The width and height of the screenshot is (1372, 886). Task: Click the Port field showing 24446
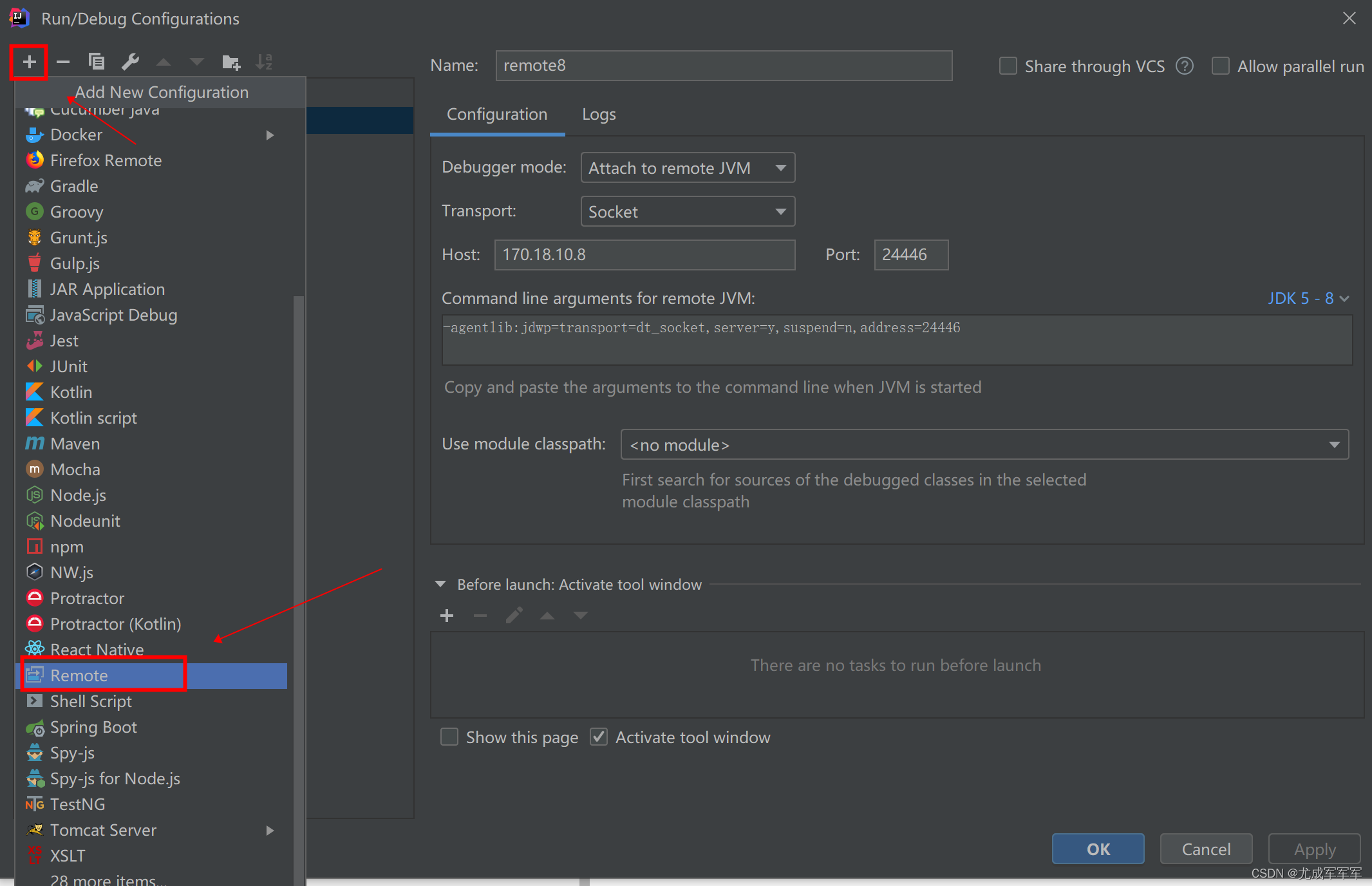tap(911, 255)
